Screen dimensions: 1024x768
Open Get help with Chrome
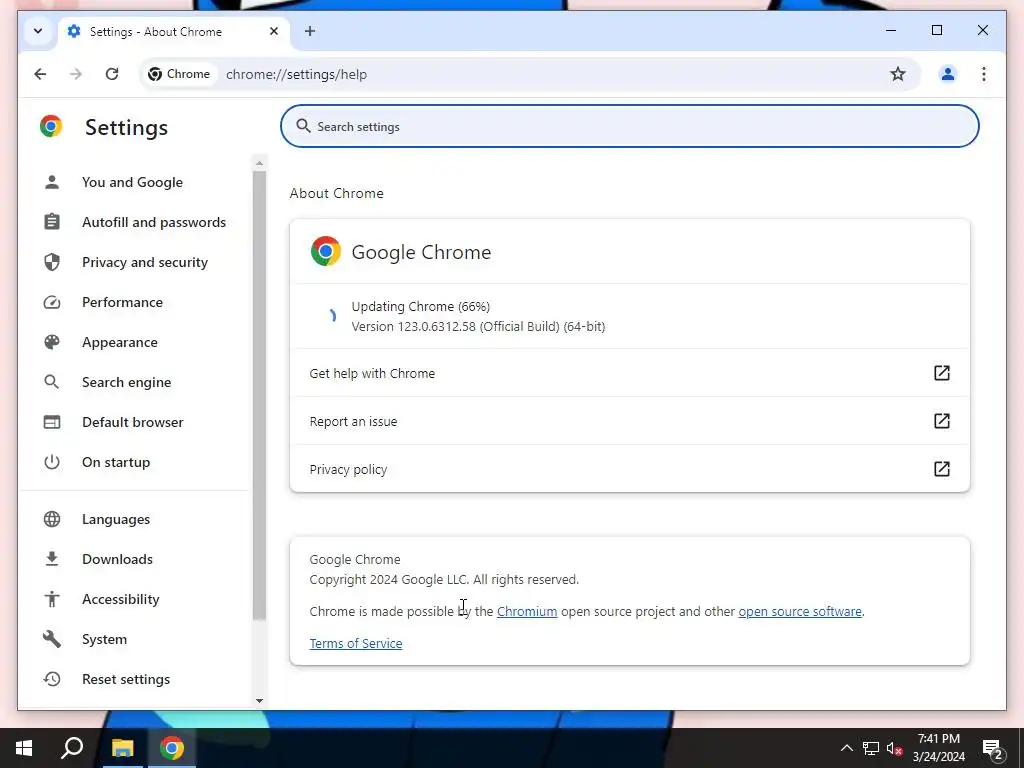click(630, 373)
